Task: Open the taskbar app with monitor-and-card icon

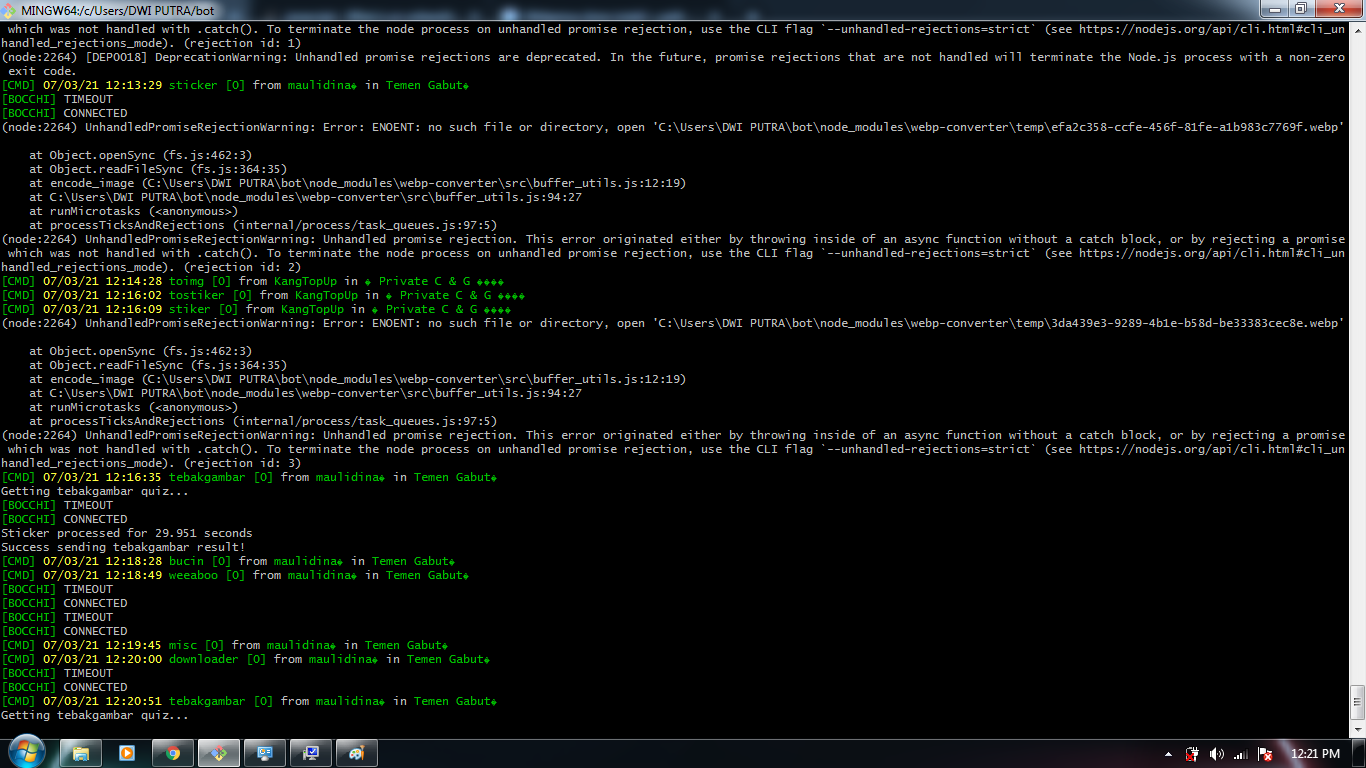Action: click(x=265, y=753)
